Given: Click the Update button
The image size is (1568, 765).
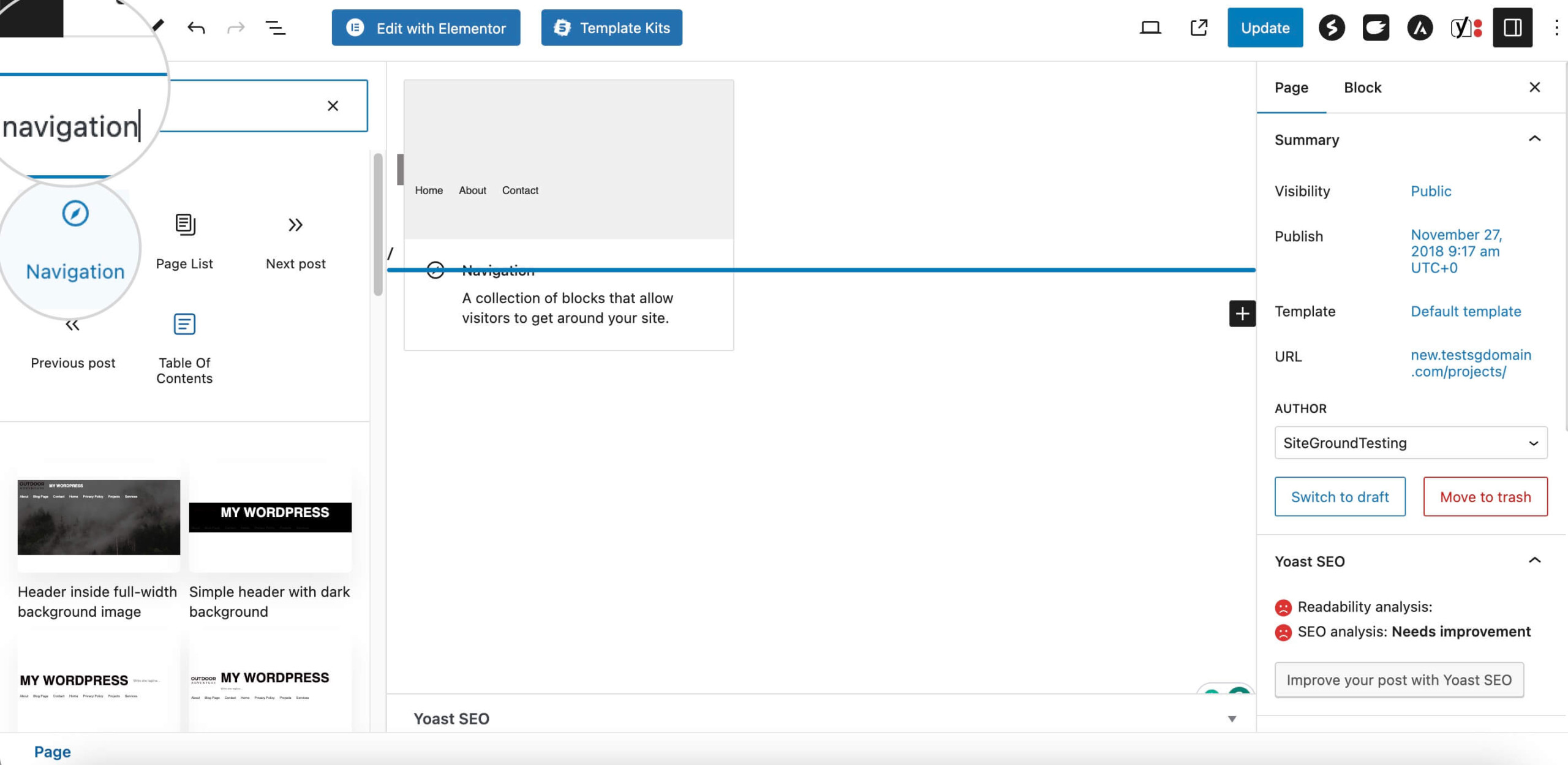Looking at the screenshot, I should point(1265,28).
